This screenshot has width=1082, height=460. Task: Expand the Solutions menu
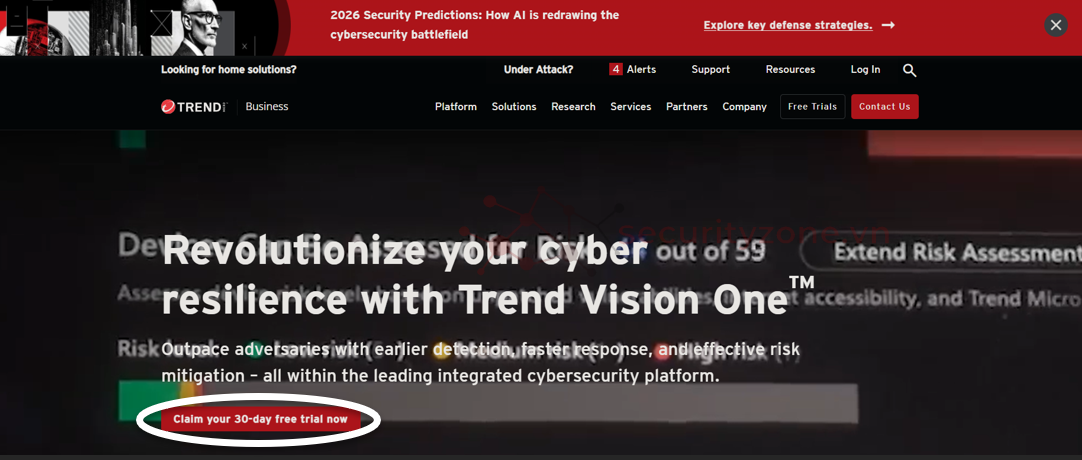[x=514, y=107]
